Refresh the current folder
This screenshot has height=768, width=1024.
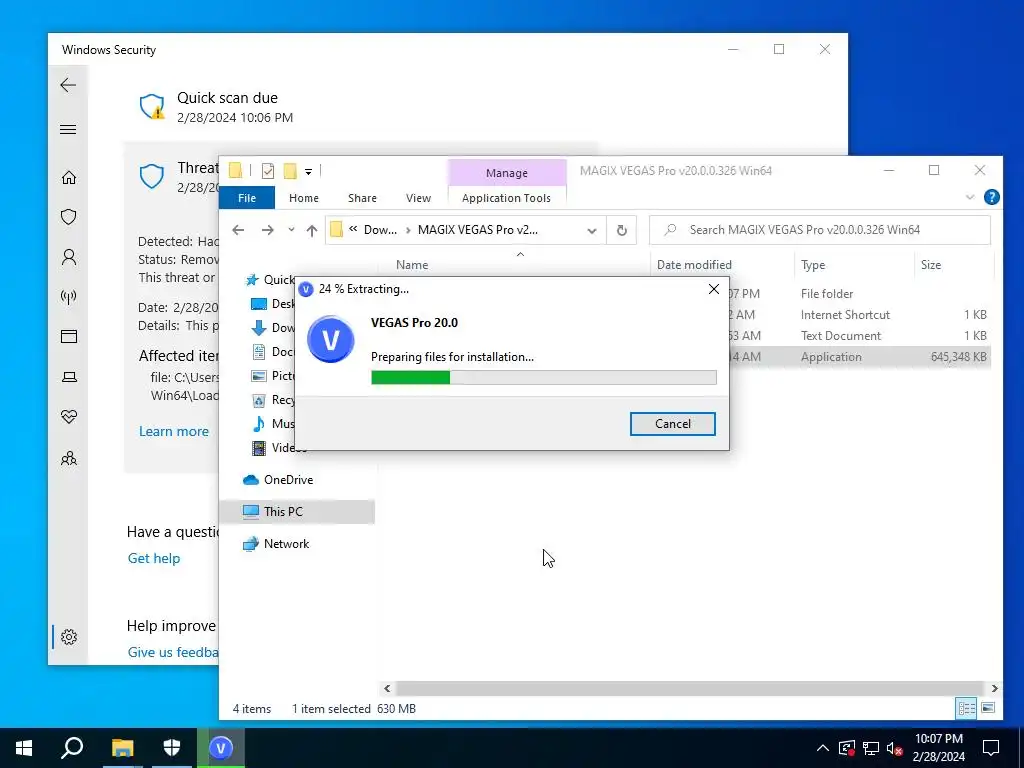point(622,230)
